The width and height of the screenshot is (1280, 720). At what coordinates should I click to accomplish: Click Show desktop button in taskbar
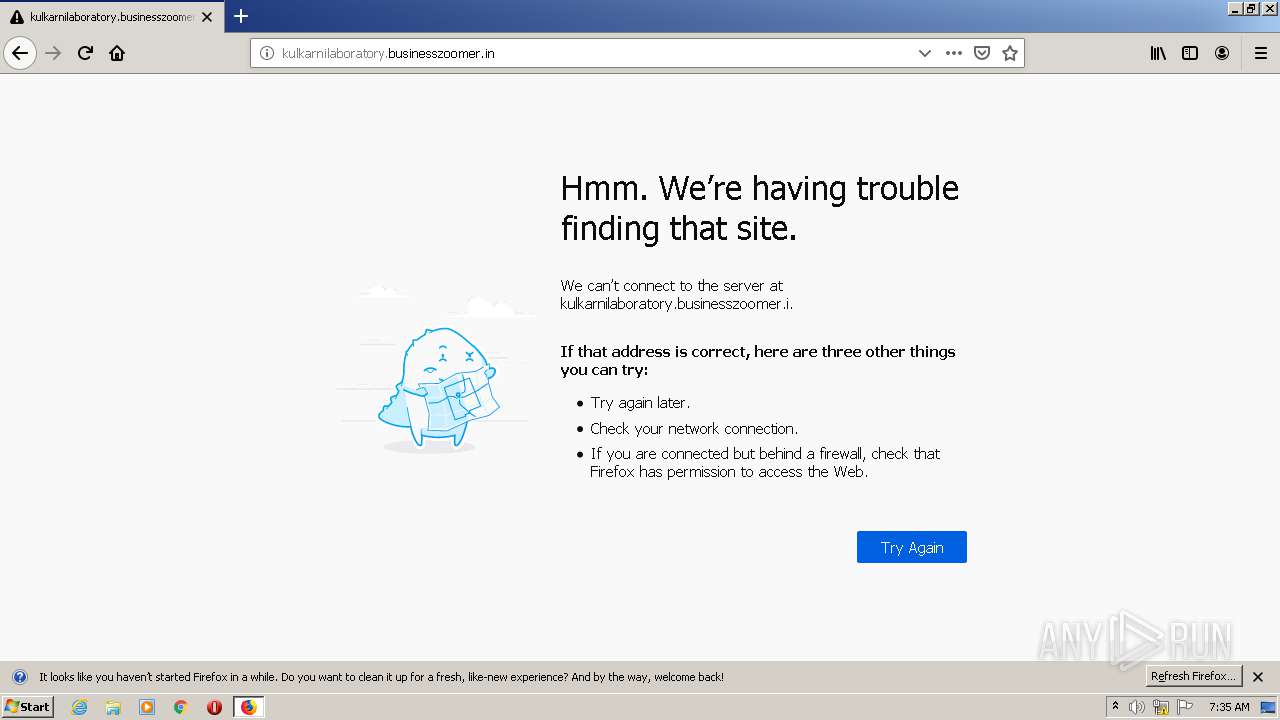pyautogui.click(x=1270, y=707)
